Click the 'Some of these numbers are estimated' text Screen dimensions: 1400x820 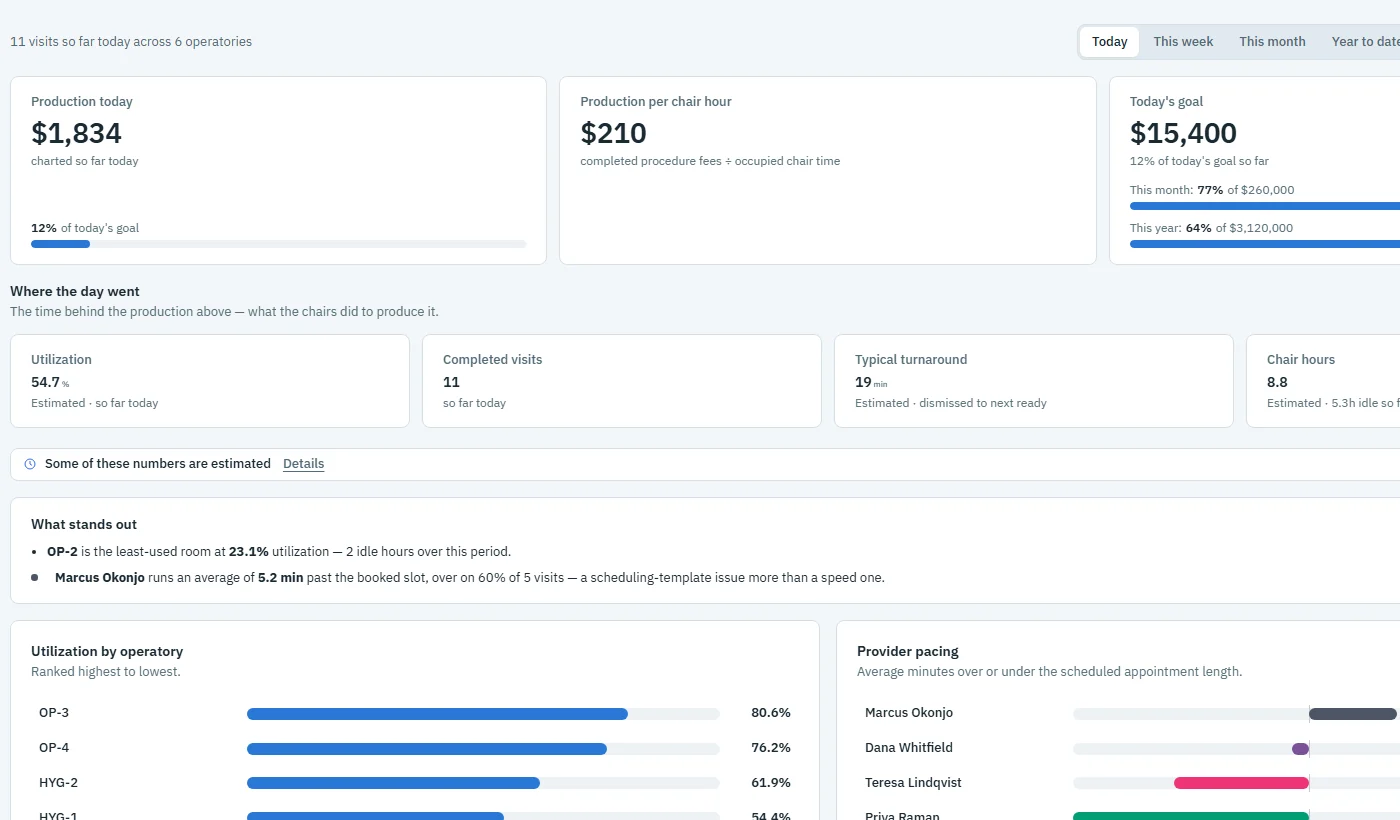(x=158, y=464)
